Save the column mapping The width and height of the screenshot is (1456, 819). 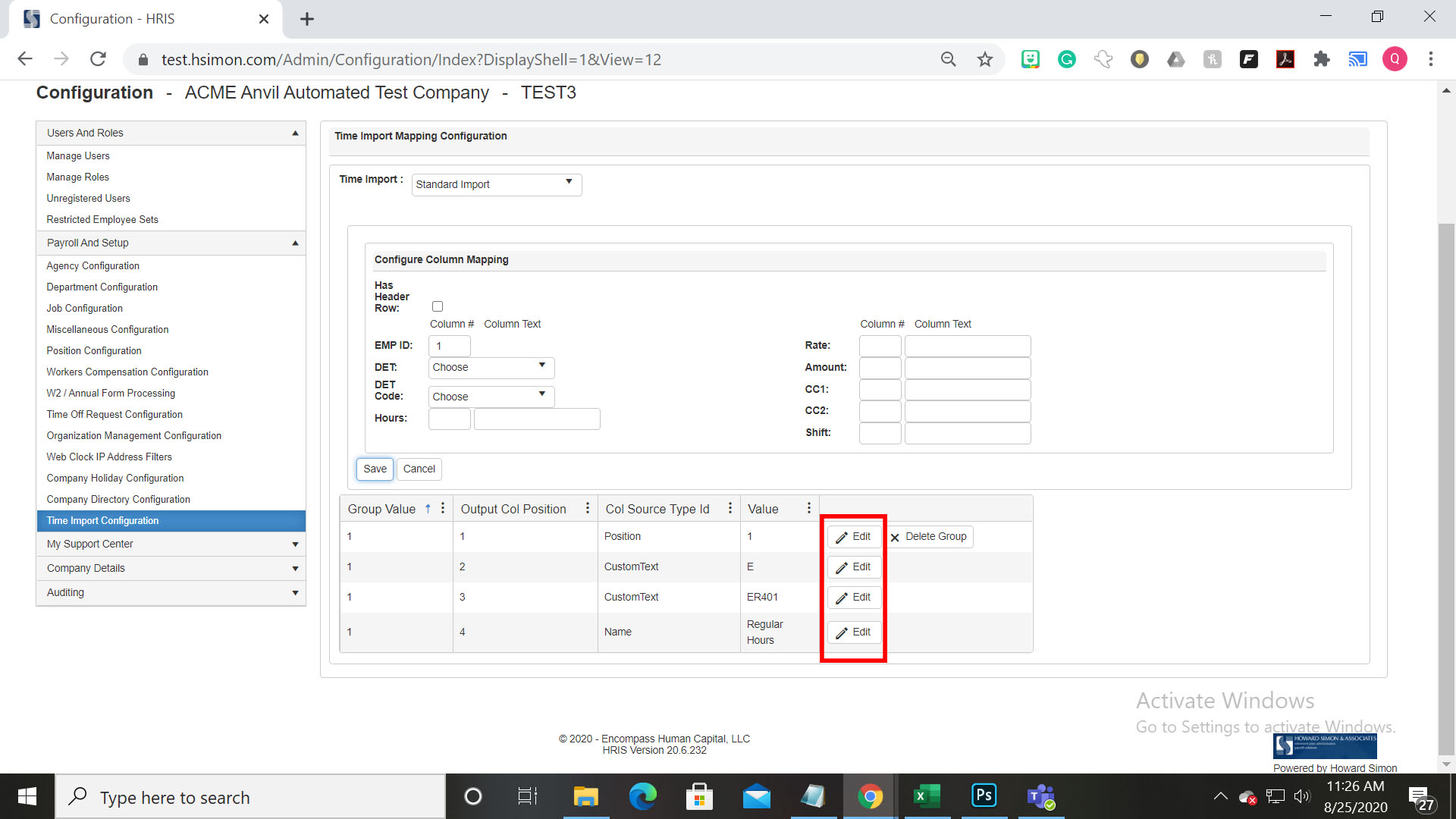tap(375, 469)
